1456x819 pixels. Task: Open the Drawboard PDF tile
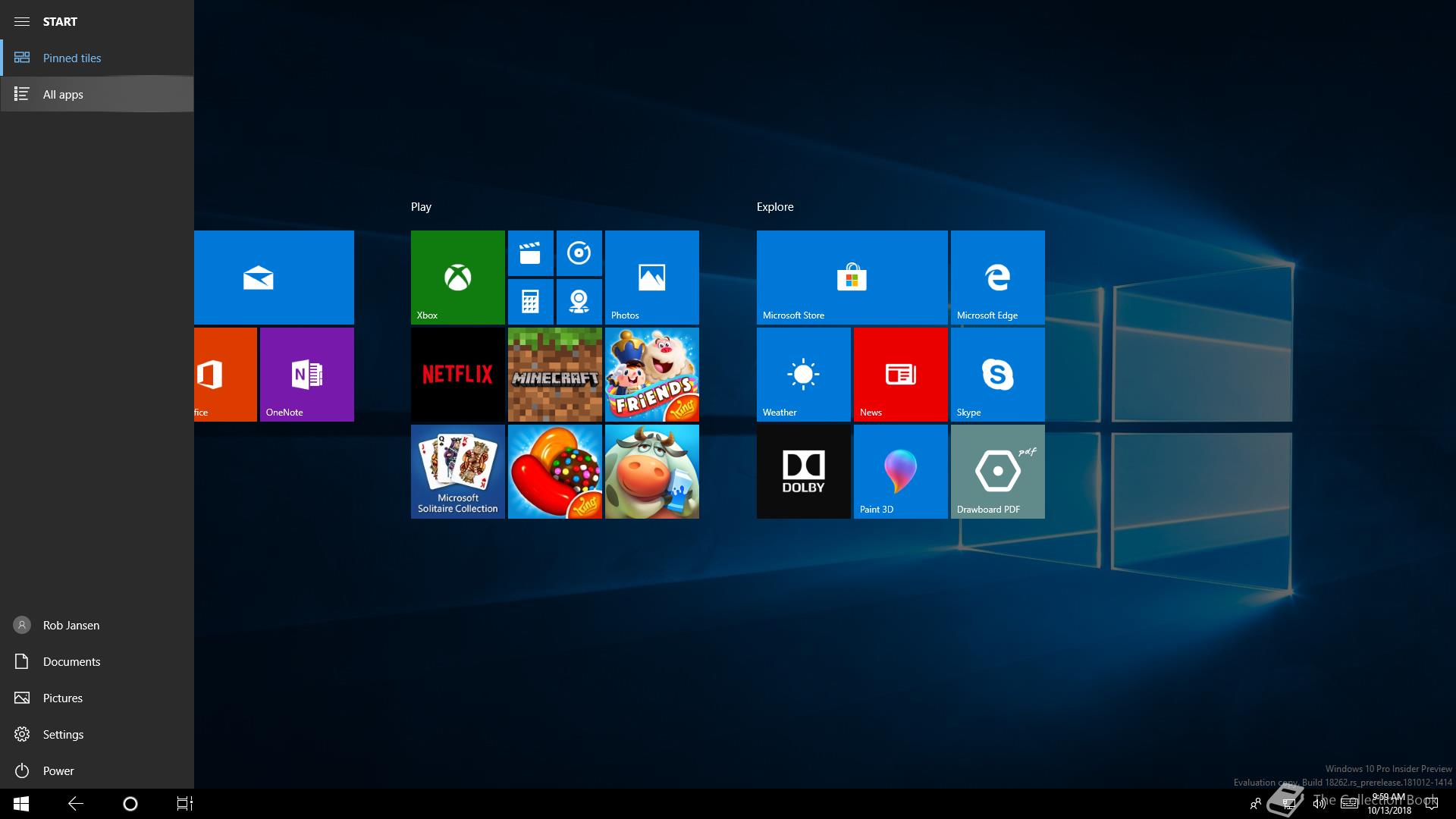(997, 472)
